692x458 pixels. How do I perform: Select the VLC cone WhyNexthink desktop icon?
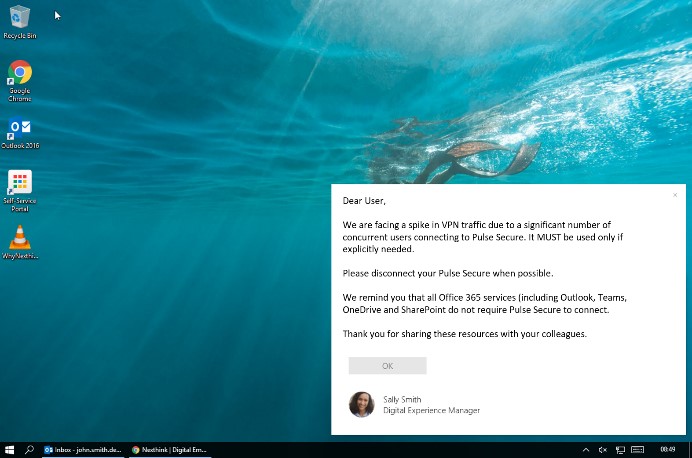point(19,238)
